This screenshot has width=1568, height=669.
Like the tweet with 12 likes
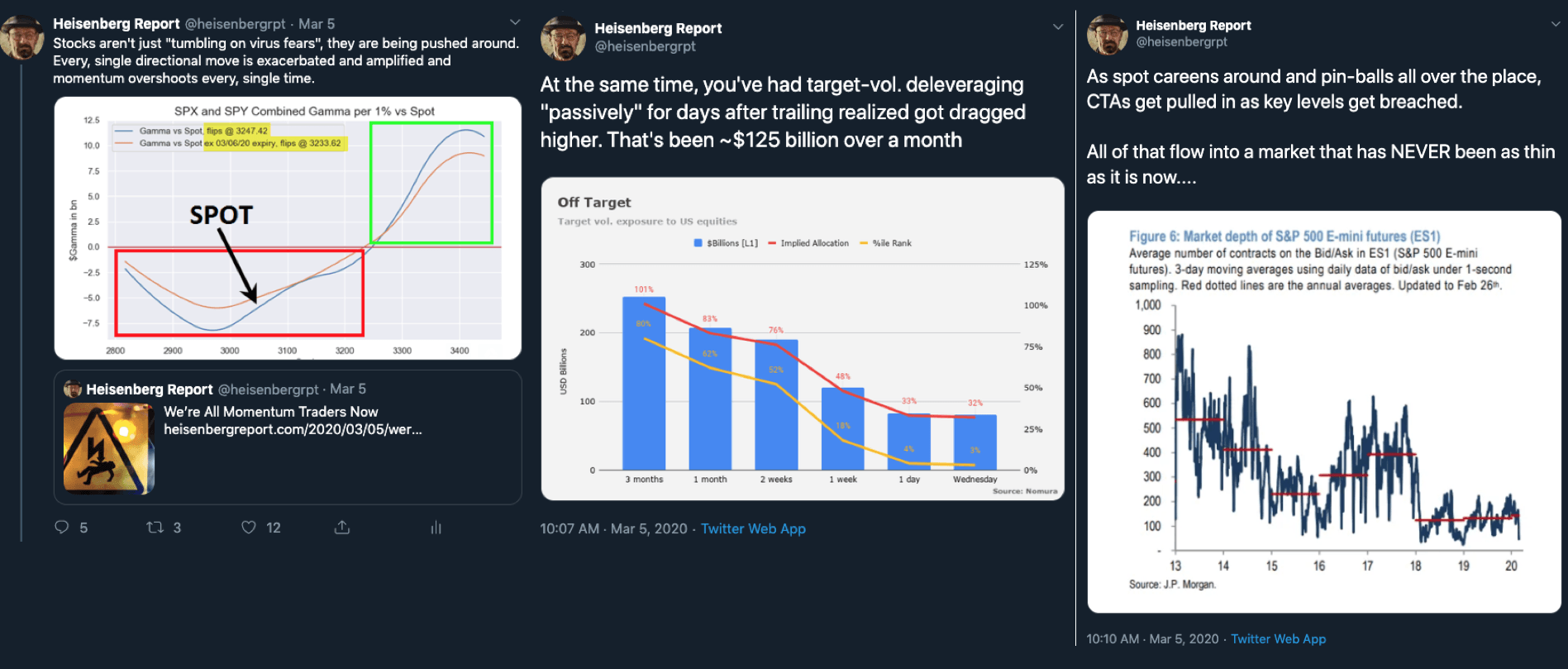248,527
